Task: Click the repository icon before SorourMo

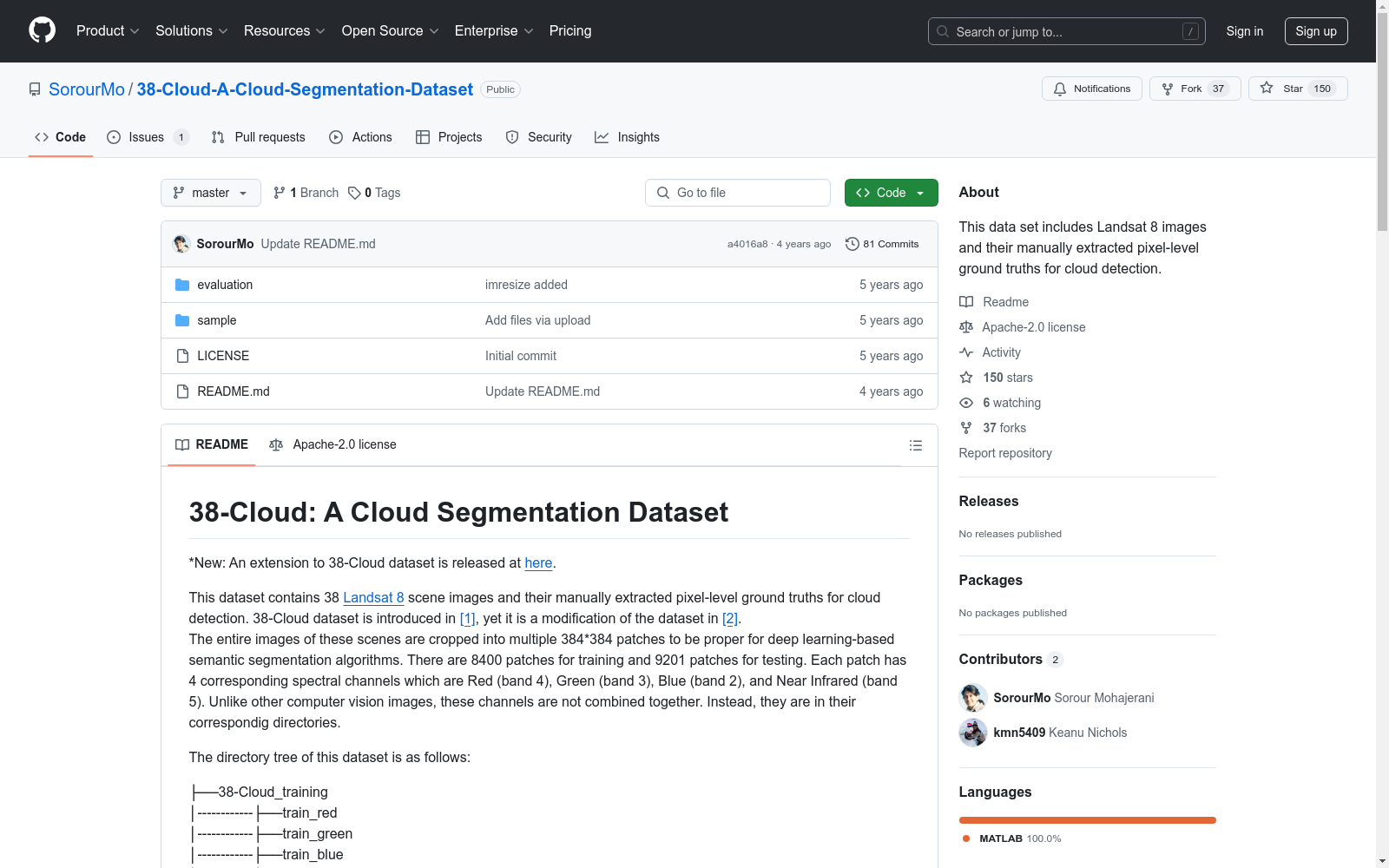Action: pyautogui.click(x=35, y=89)
